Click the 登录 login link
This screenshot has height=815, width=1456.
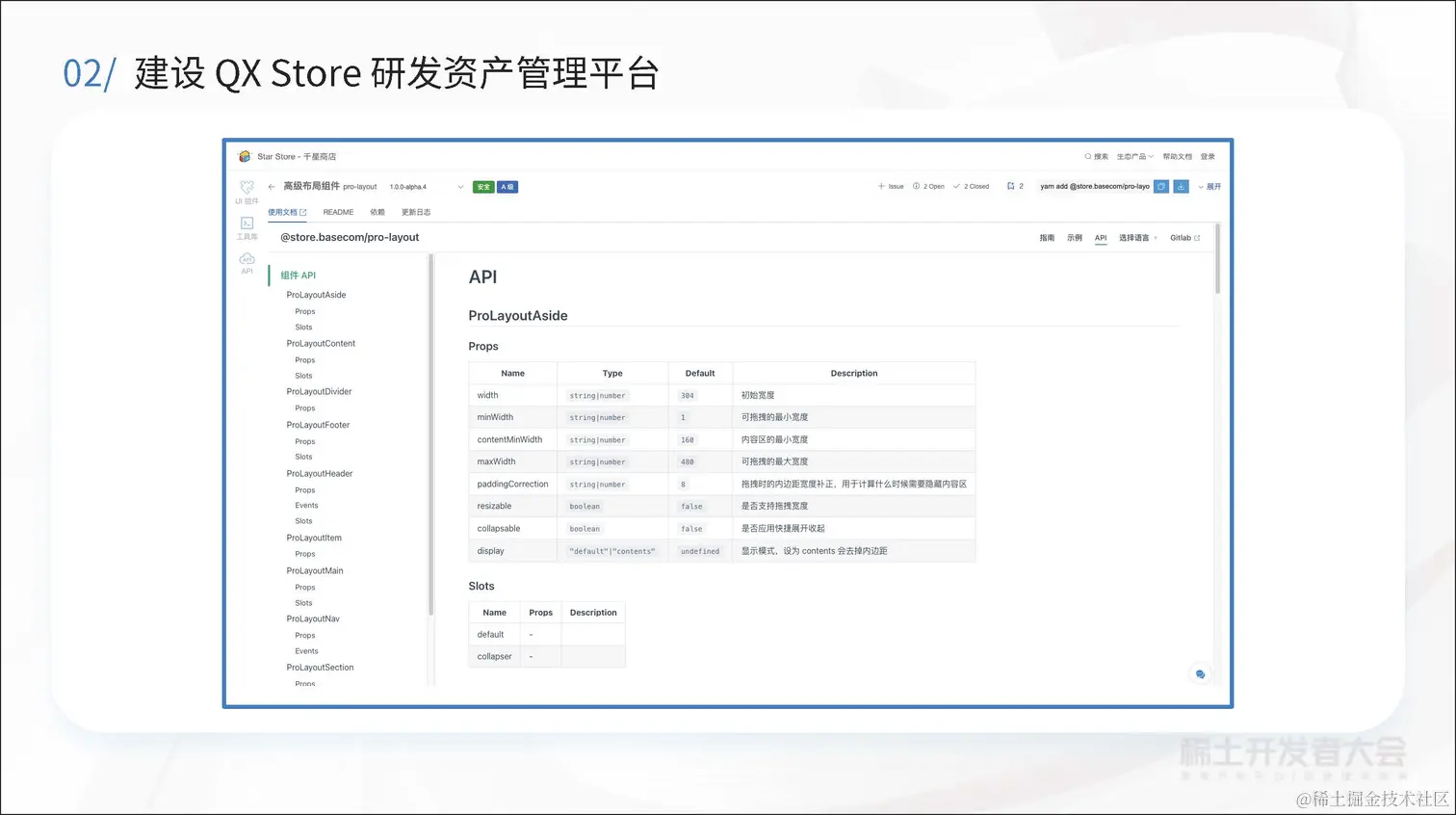tap(1208, 156)
